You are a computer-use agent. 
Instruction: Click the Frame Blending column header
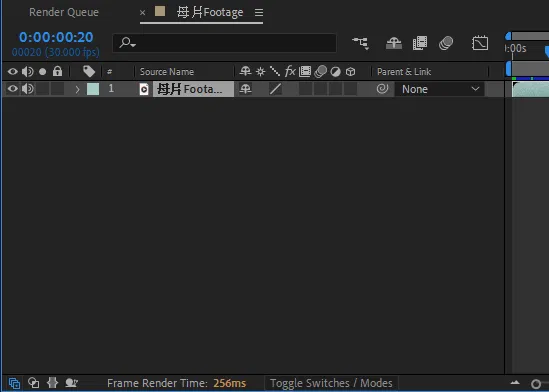tap(305, 72)
